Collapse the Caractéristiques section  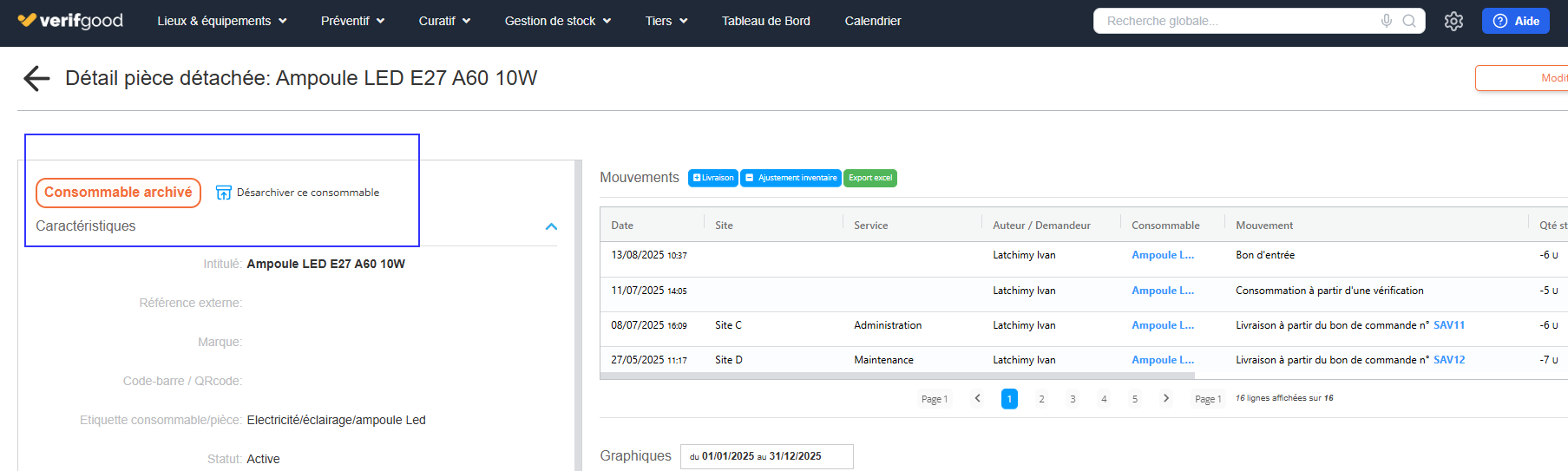pyautogui.click(x=550, y=226)
